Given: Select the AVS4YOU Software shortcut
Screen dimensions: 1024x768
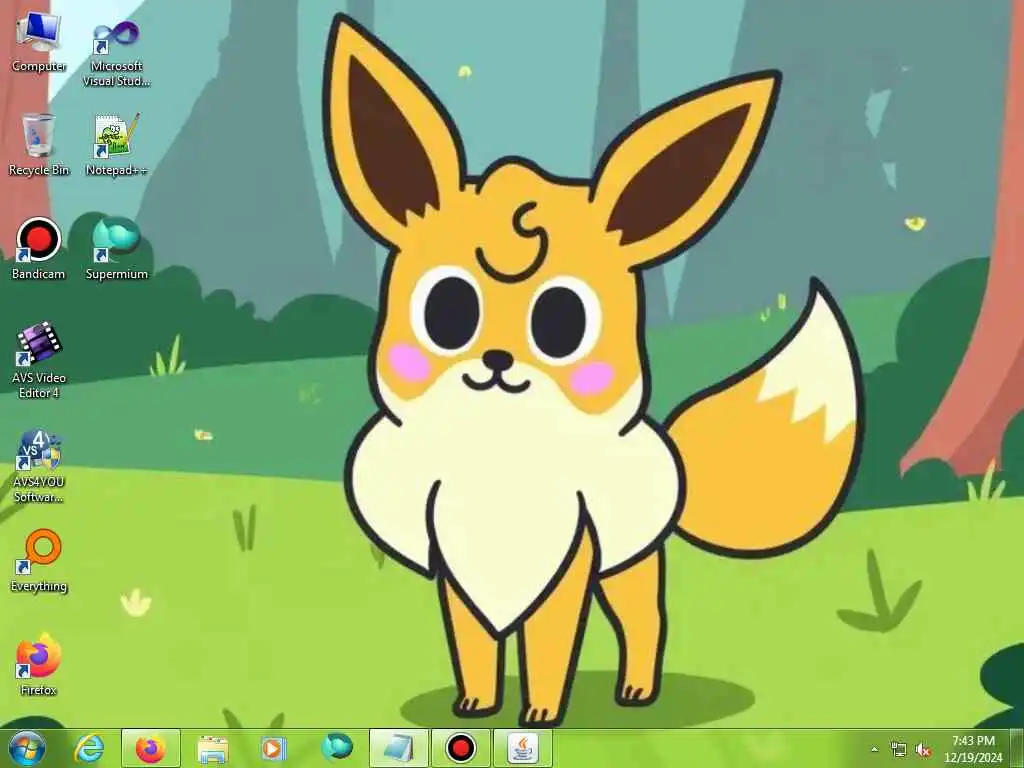Looking at the screenshot, I should tap(39, 466).
